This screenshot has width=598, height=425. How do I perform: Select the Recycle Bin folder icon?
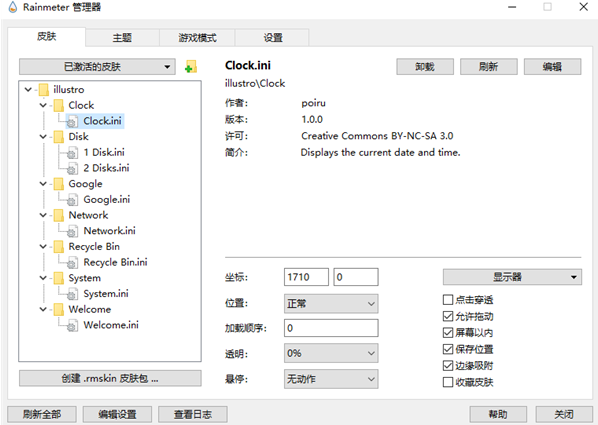coord(59,247)
